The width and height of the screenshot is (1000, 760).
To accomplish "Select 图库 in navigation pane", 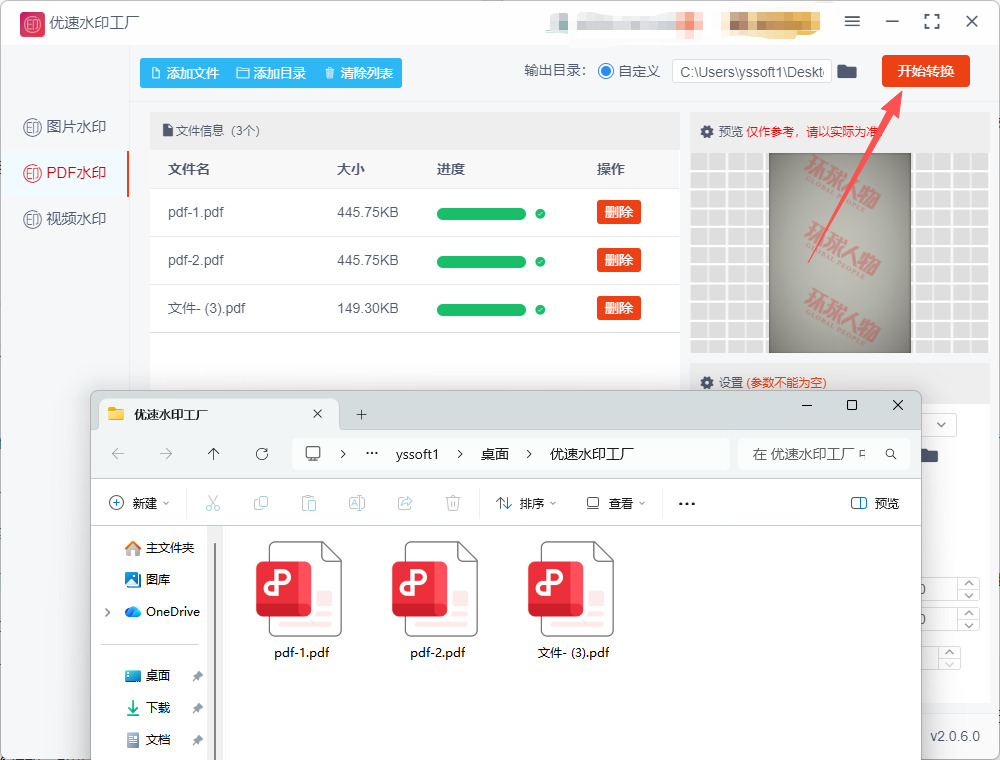I will [148, 579].
